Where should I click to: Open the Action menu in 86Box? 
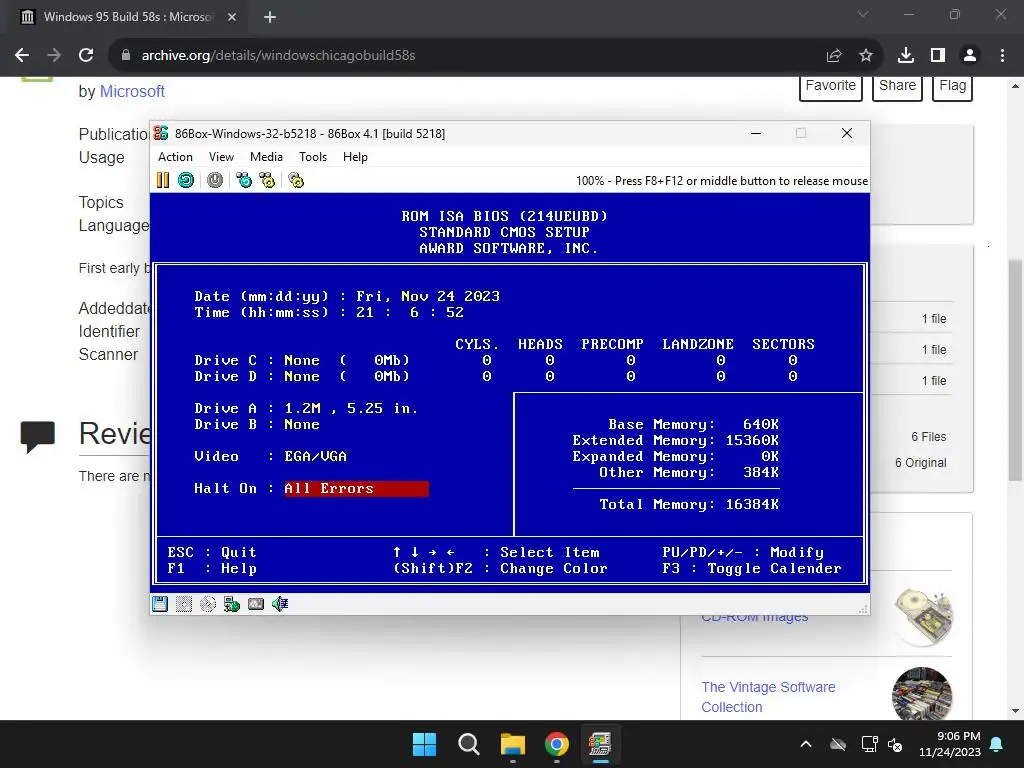tap(175, 157)
